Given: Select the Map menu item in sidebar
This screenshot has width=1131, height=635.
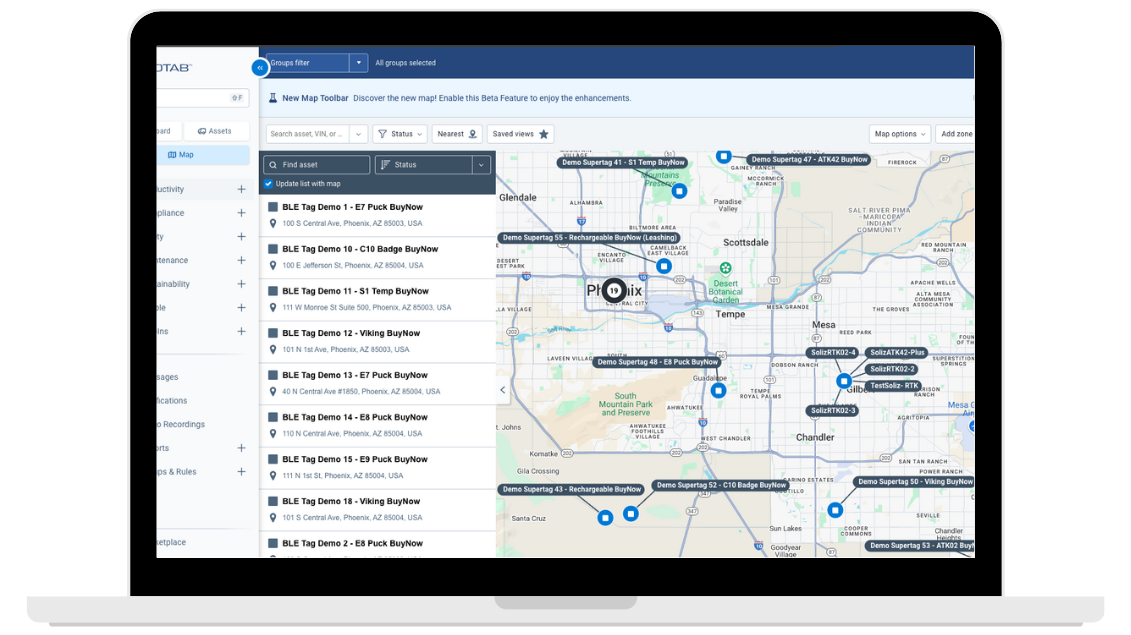Looking at the screenshot, I should [181, 155].
